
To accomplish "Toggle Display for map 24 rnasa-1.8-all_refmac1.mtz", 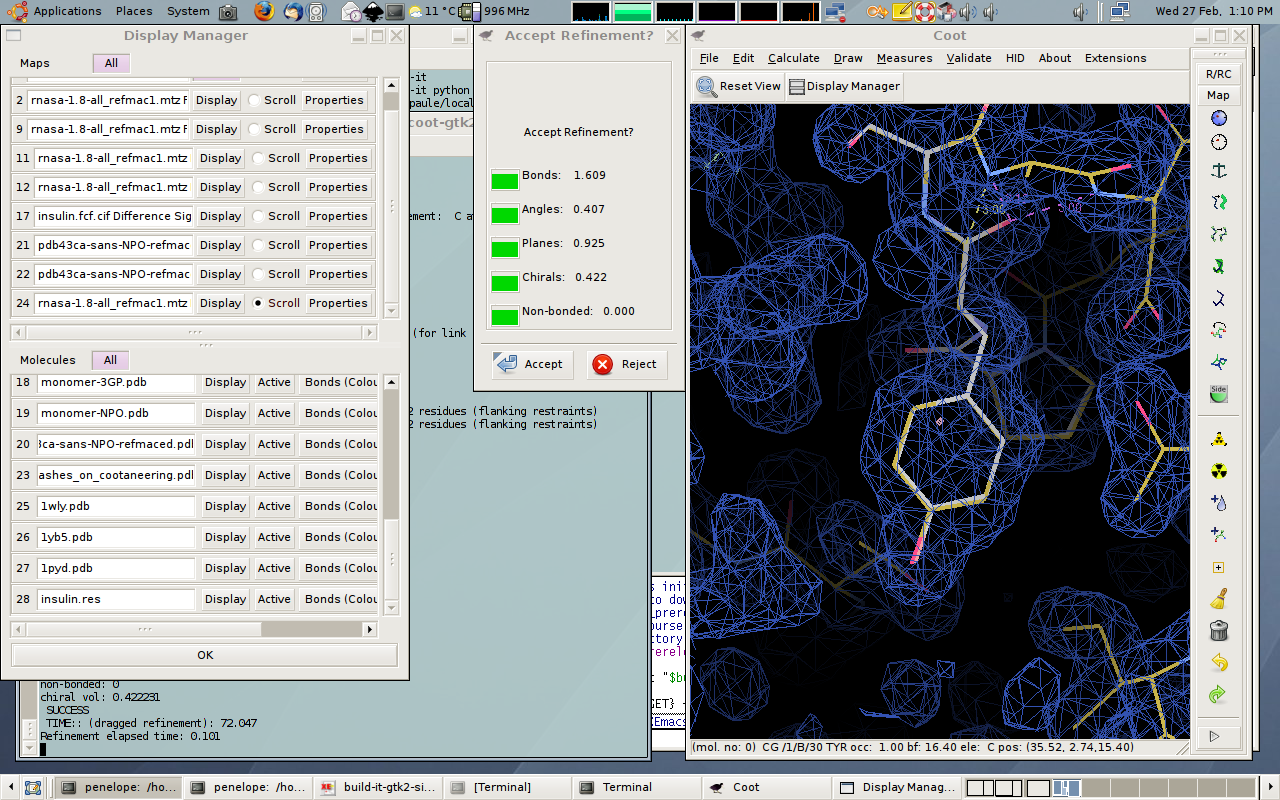I will (220, 303).
